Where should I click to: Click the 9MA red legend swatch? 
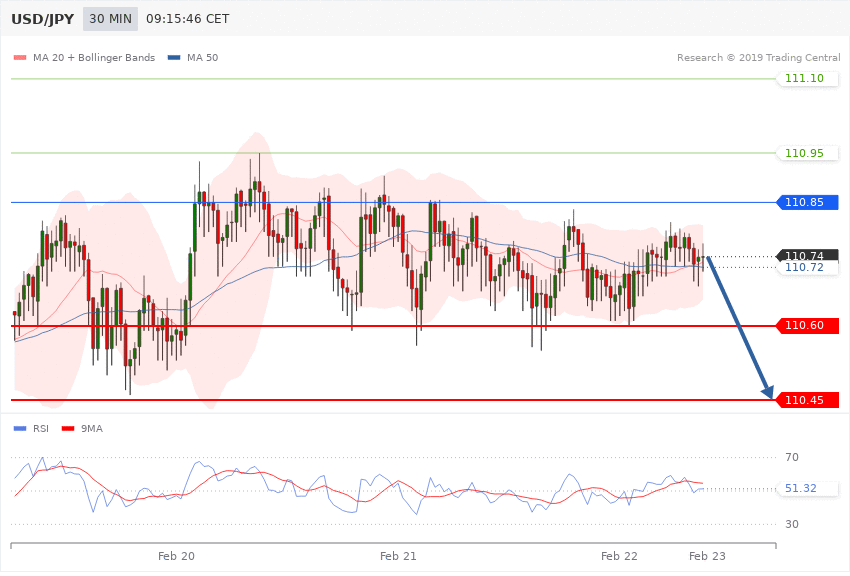[x=68, y=429]
